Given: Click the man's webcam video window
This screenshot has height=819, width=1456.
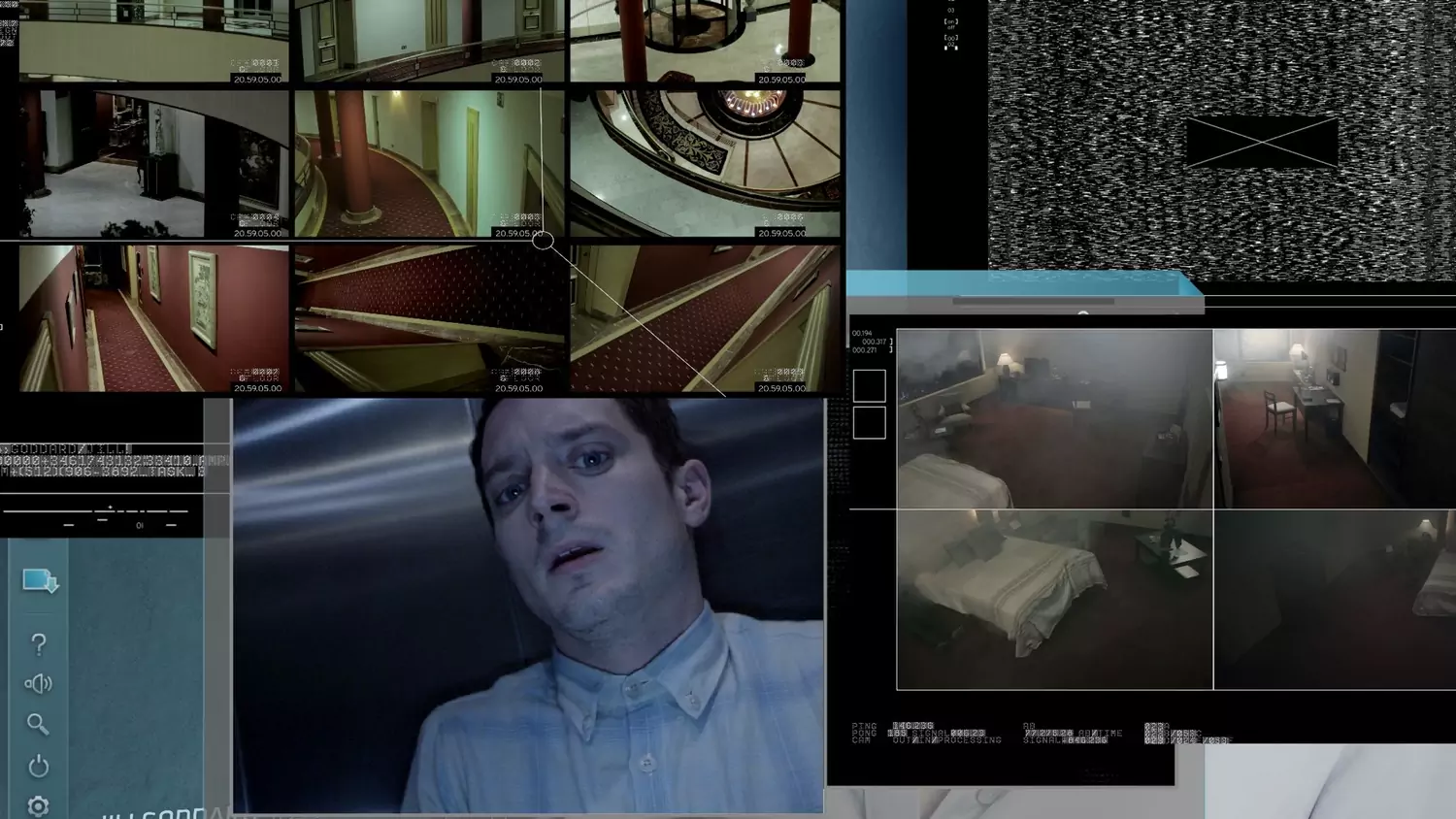Looking at the screenshot, I should pyautogui.click(x=528, y=606).
